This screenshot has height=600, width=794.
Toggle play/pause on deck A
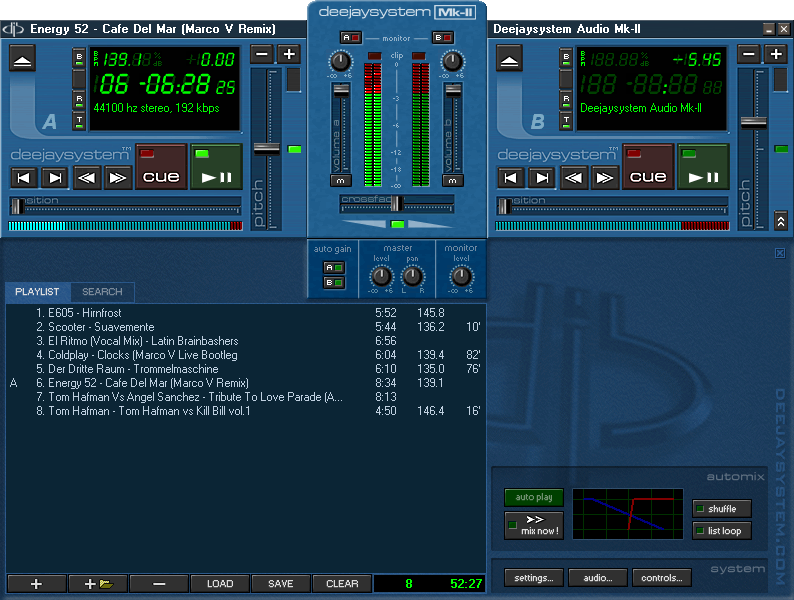[216, 167]
